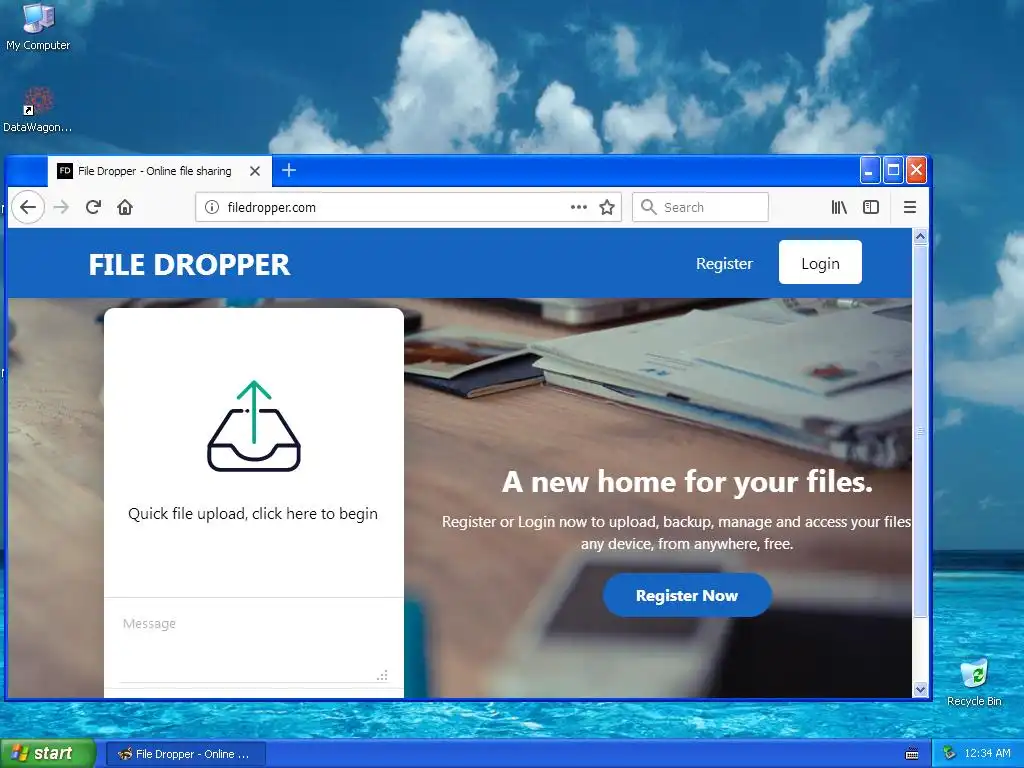Click the page vertical scrollbar thumb
Image resolution: width=1024 pixels, height=768 pixels.
tap(920, 431)
